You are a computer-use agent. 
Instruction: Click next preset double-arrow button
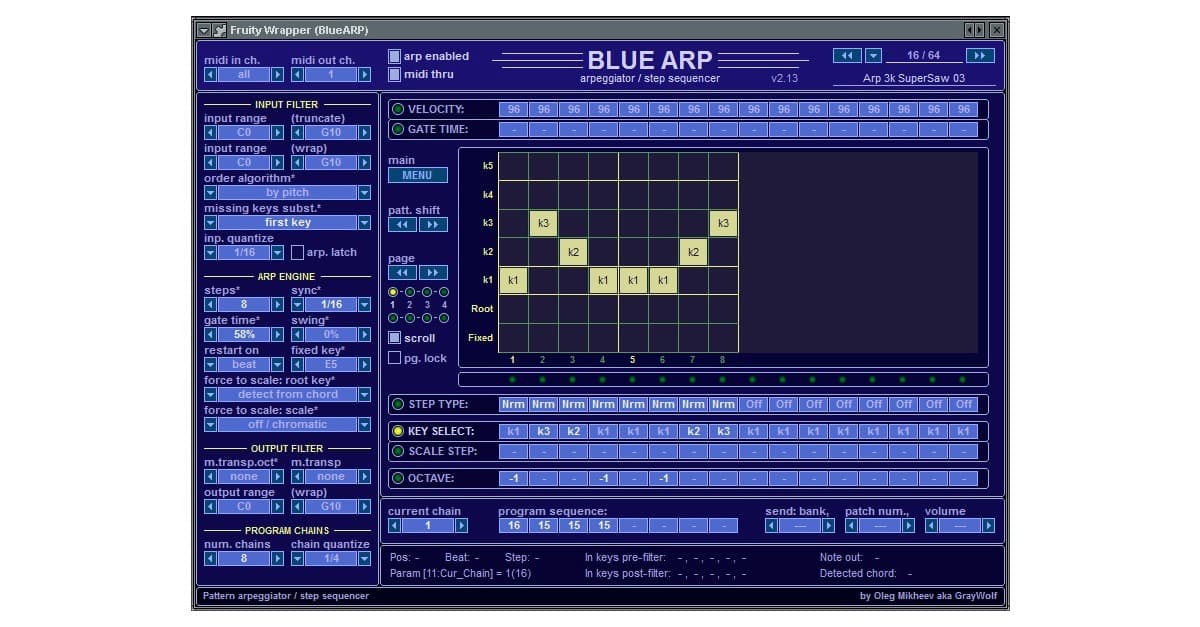979,56
